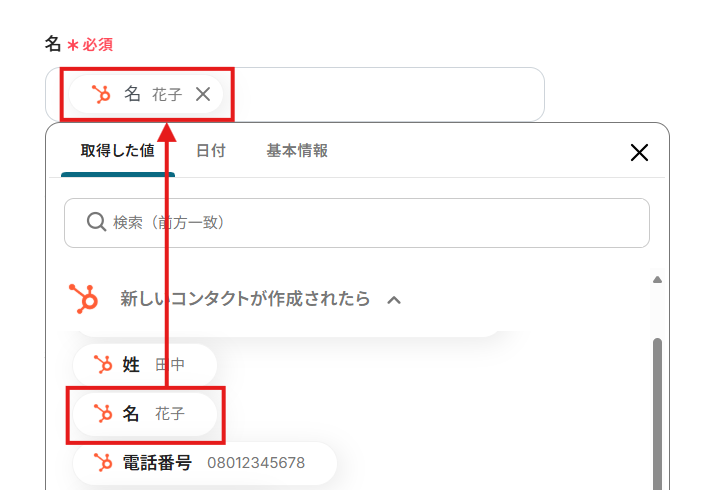The height and width of the screenshot is (490, 722).
Task: Remove the 名 花子 chip from the field
Action: click(203, 94)
